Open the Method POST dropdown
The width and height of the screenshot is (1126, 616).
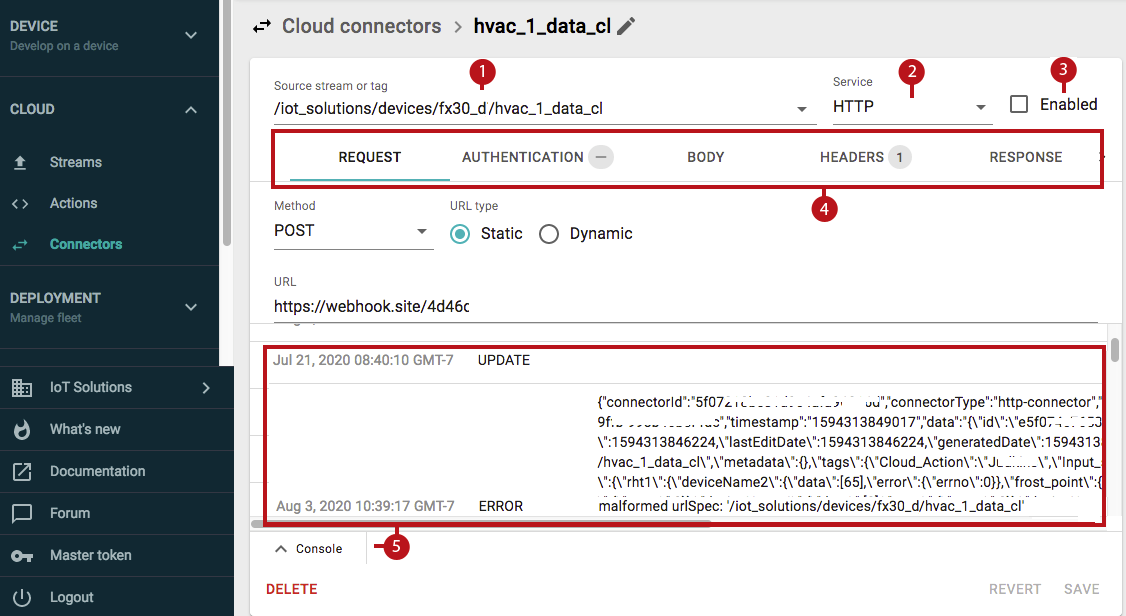[422, 231]
